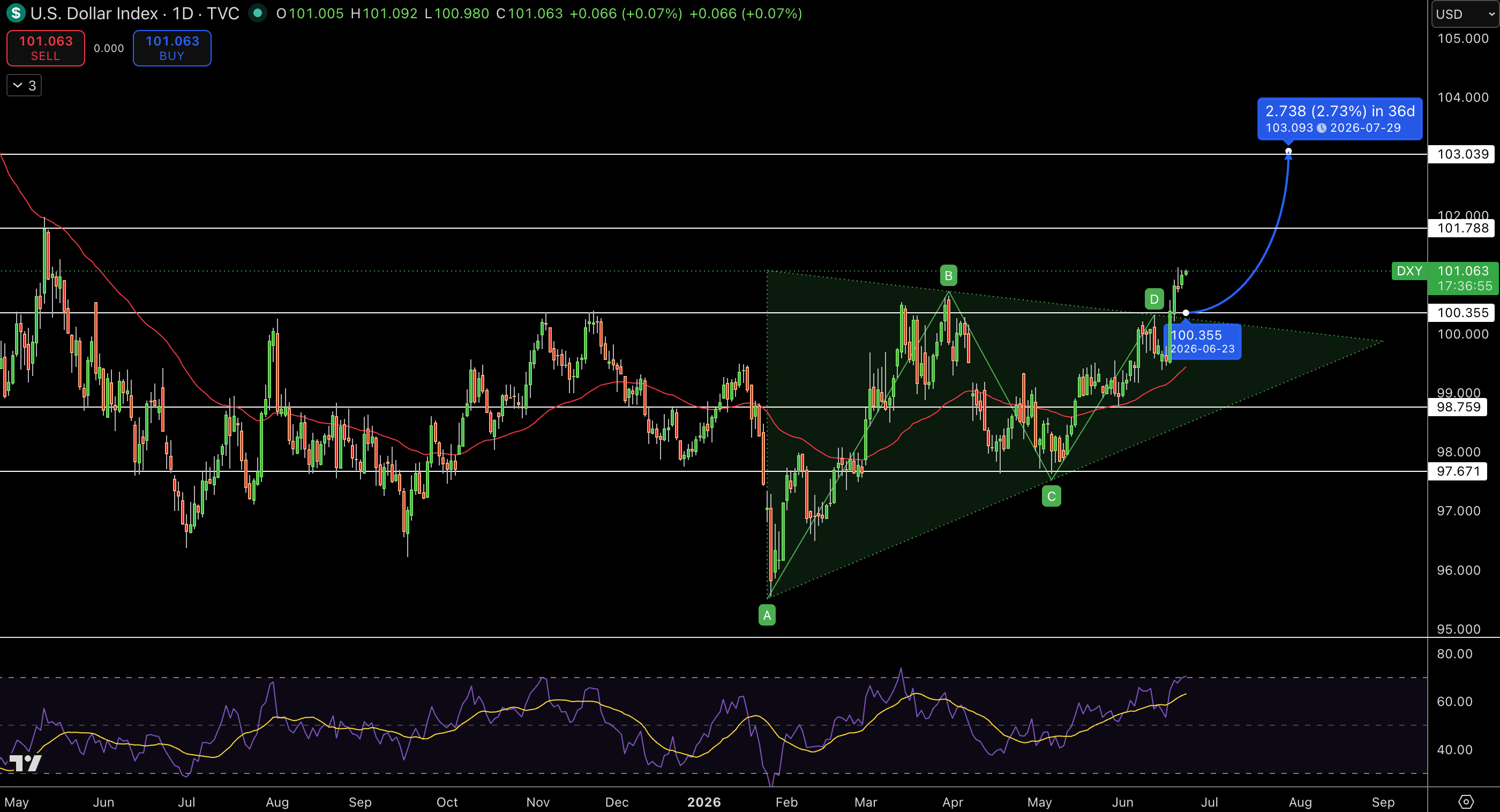
Task: Click the DXY symbol price tag
Action: (1409, 270)
